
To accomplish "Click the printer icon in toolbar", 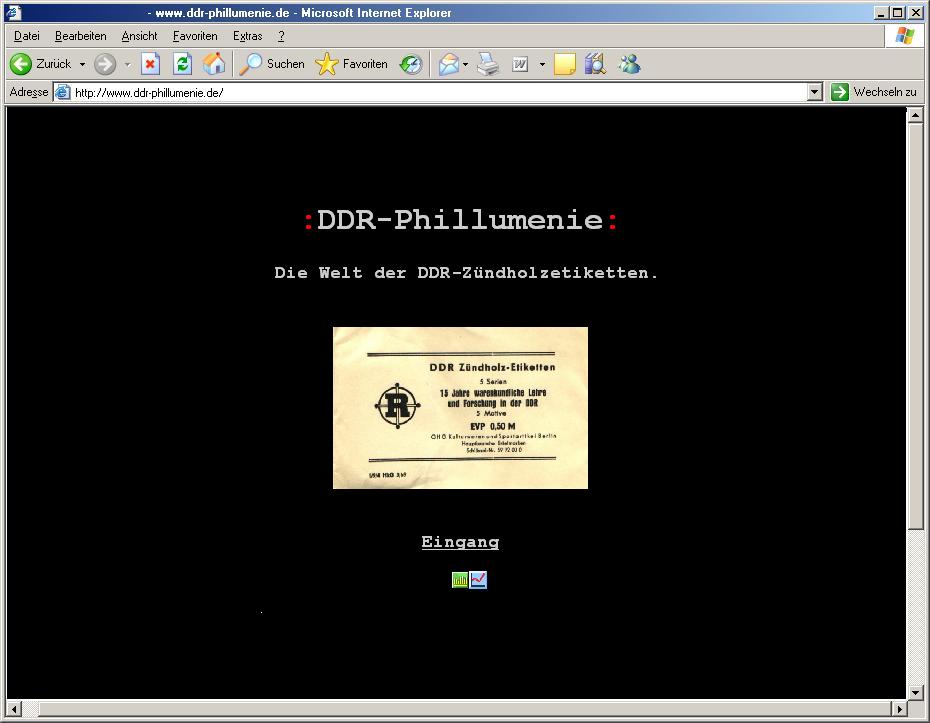I will pos(487,64).
